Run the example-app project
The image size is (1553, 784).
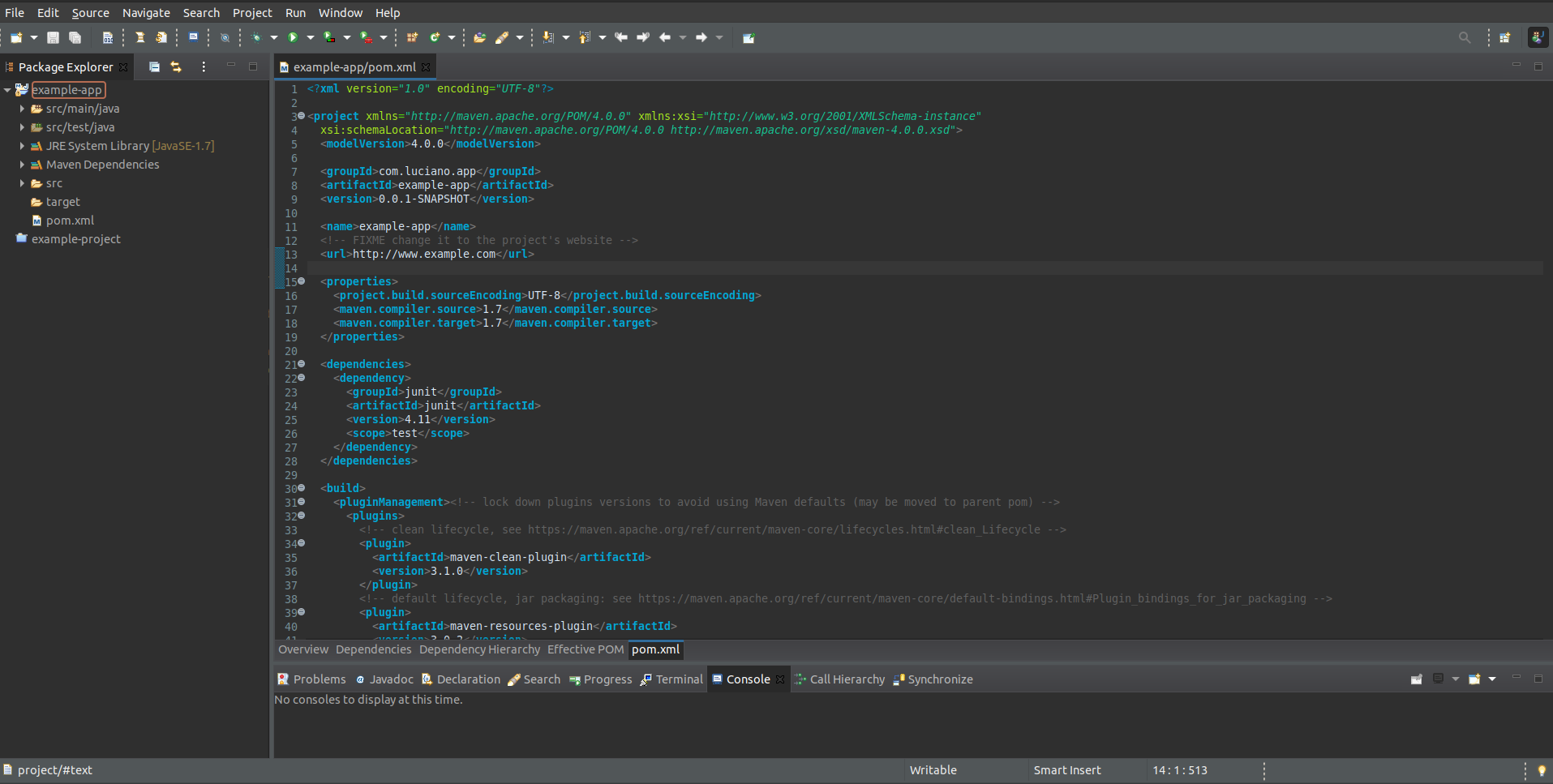click(294, 37)
